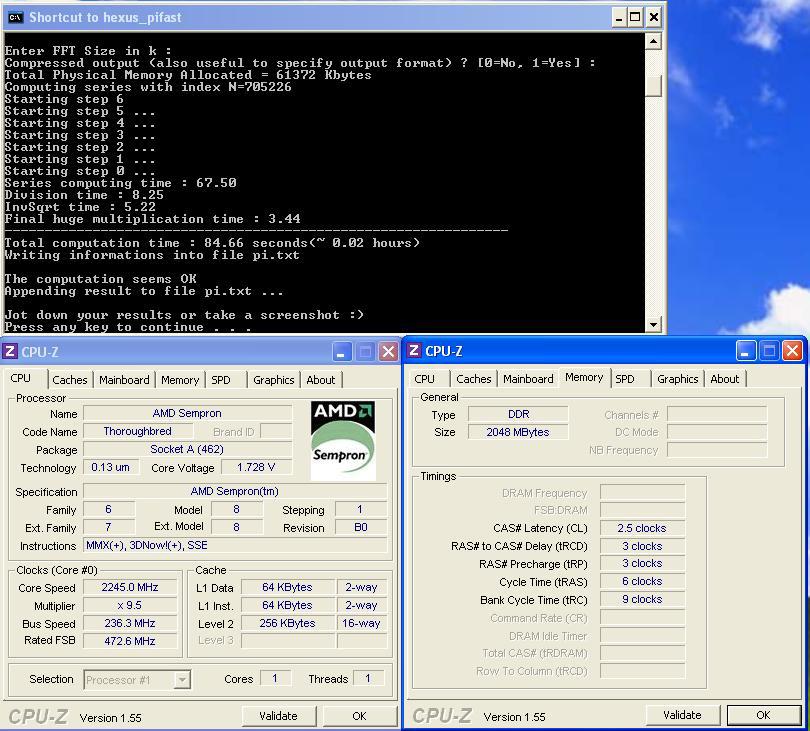Close the left CPU-Z window

388,352
